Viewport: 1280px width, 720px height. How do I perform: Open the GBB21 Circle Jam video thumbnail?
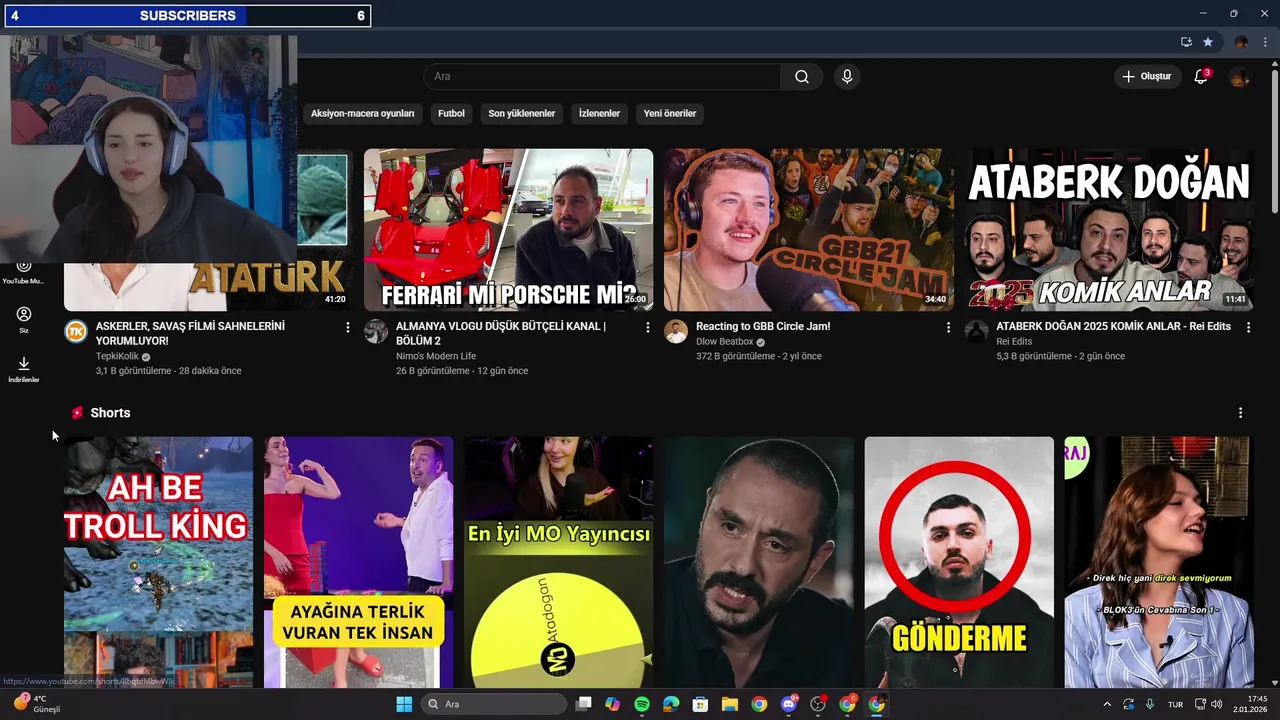coord(808,230)
